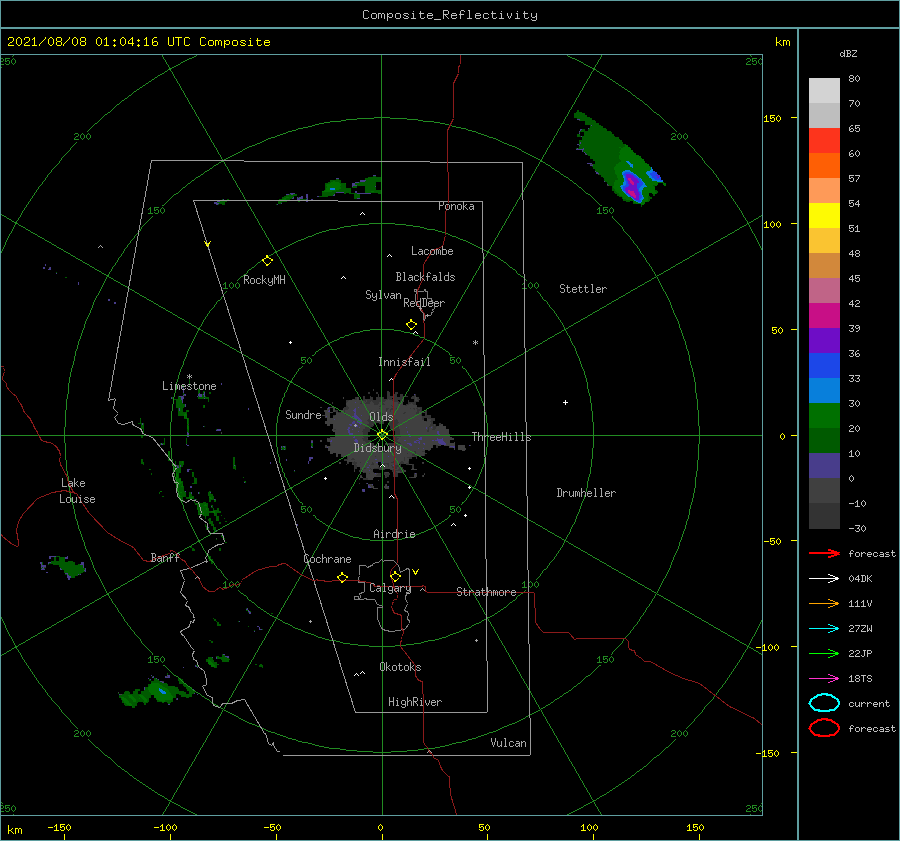Image resolution: width=900 pixels, height=841 pixels.
Task: Select the bright yellow dBZ color swatch
Action: coord(824,216)
